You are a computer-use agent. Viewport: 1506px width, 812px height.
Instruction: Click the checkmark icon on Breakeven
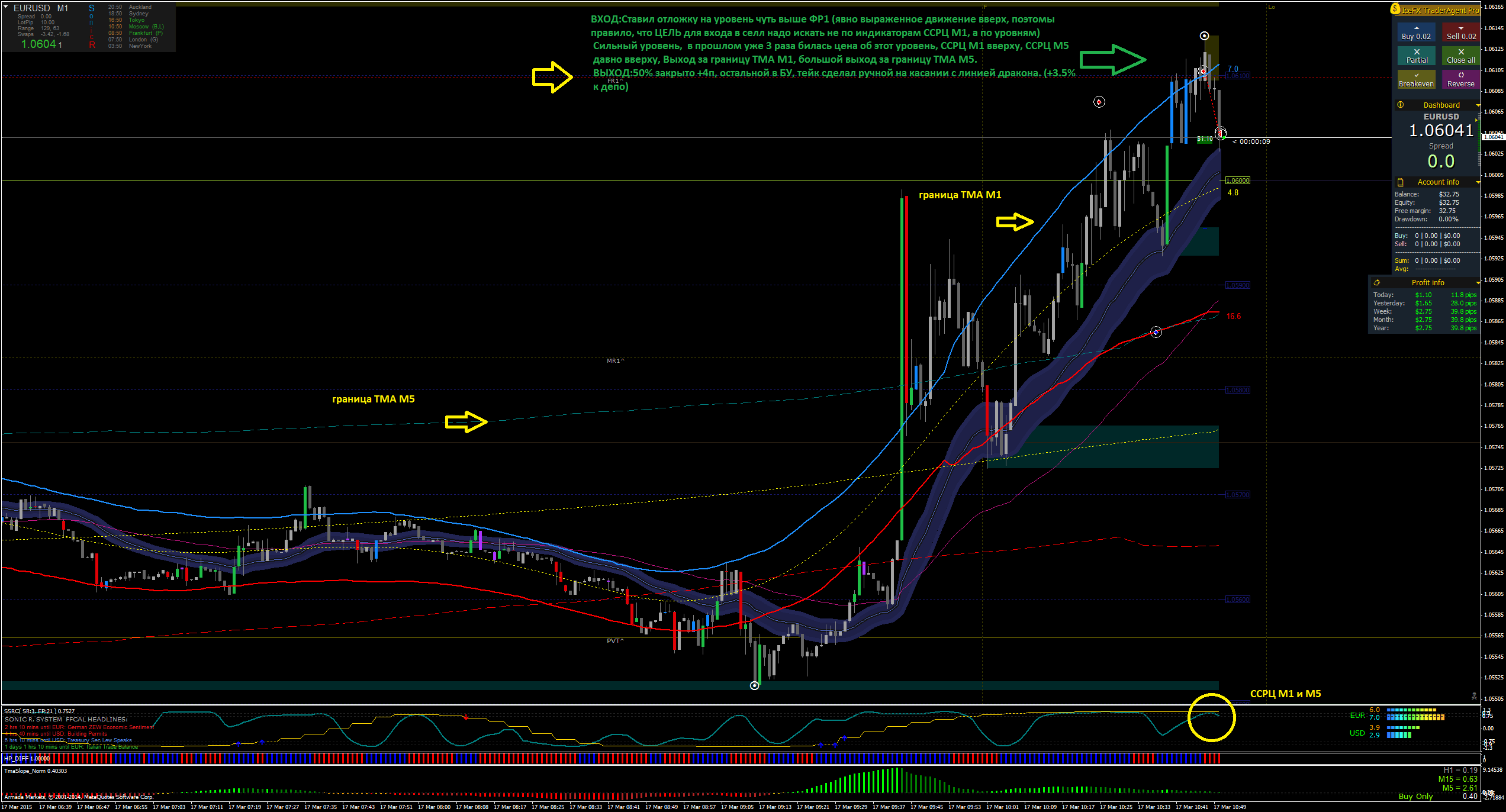click(x=1417, y=75)
